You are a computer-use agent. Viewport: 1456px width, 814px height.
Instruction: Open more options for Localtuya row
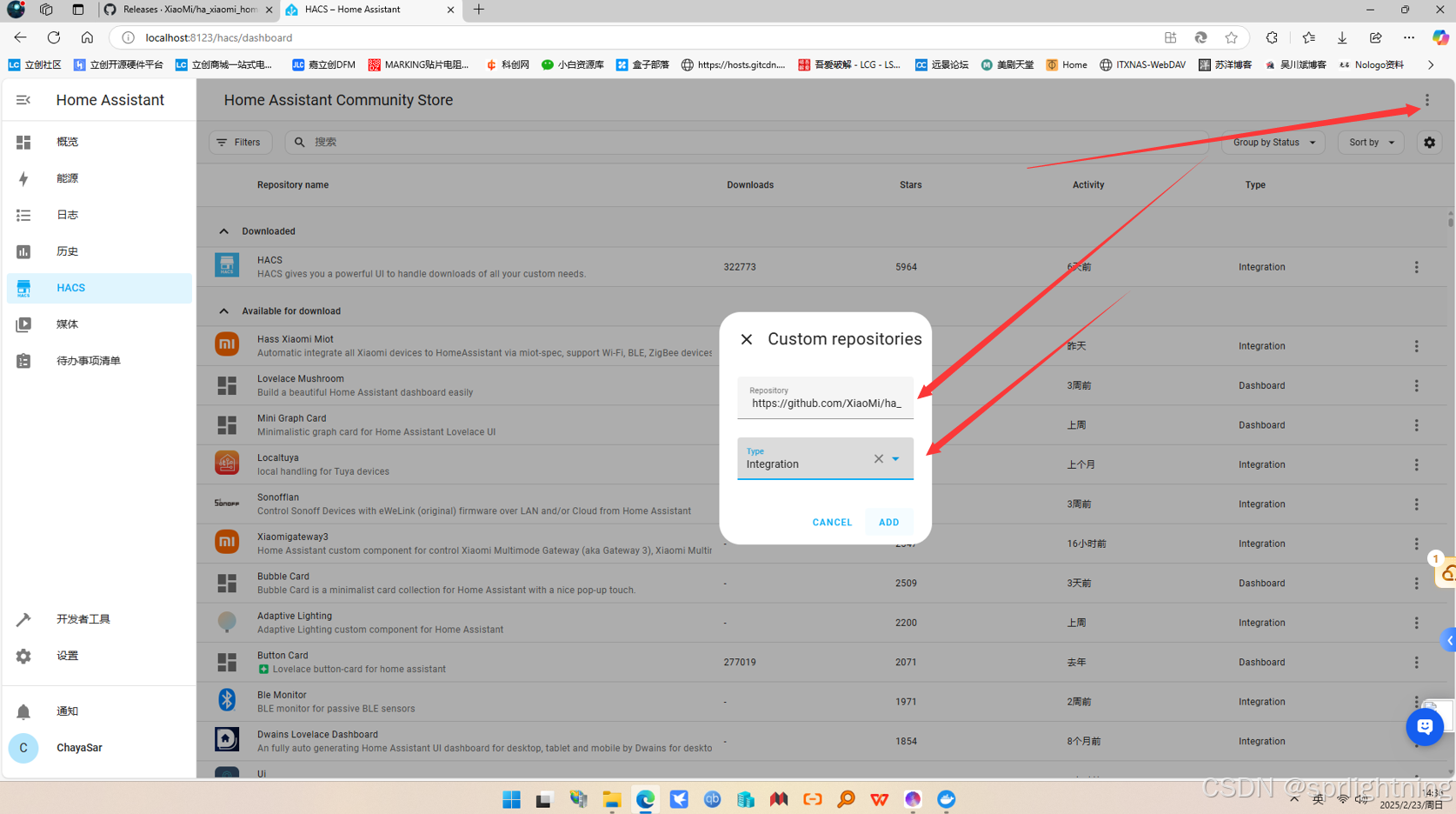coord(1416,464)
